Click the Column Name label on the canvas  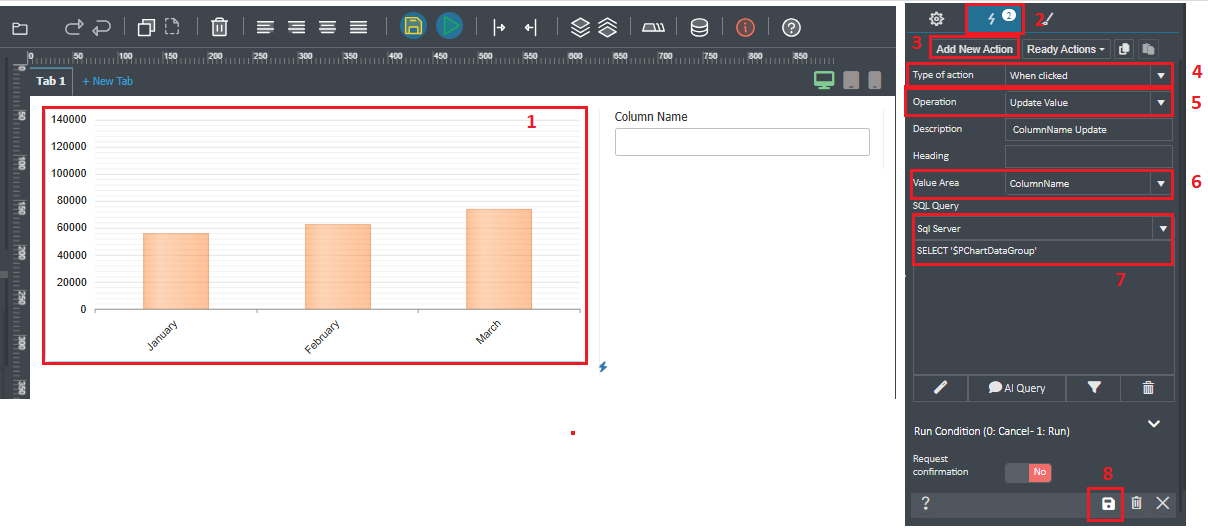point(651,117)
